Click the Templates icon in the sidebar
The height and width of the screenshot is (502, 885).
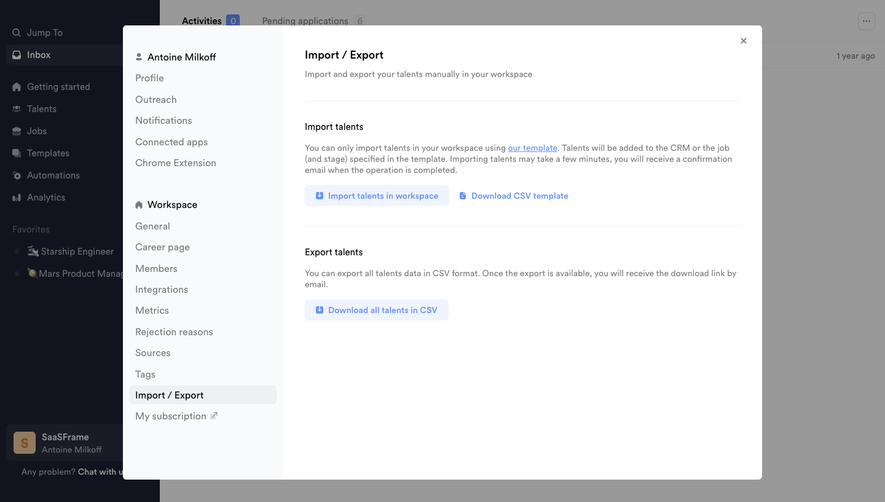[16, 153]
